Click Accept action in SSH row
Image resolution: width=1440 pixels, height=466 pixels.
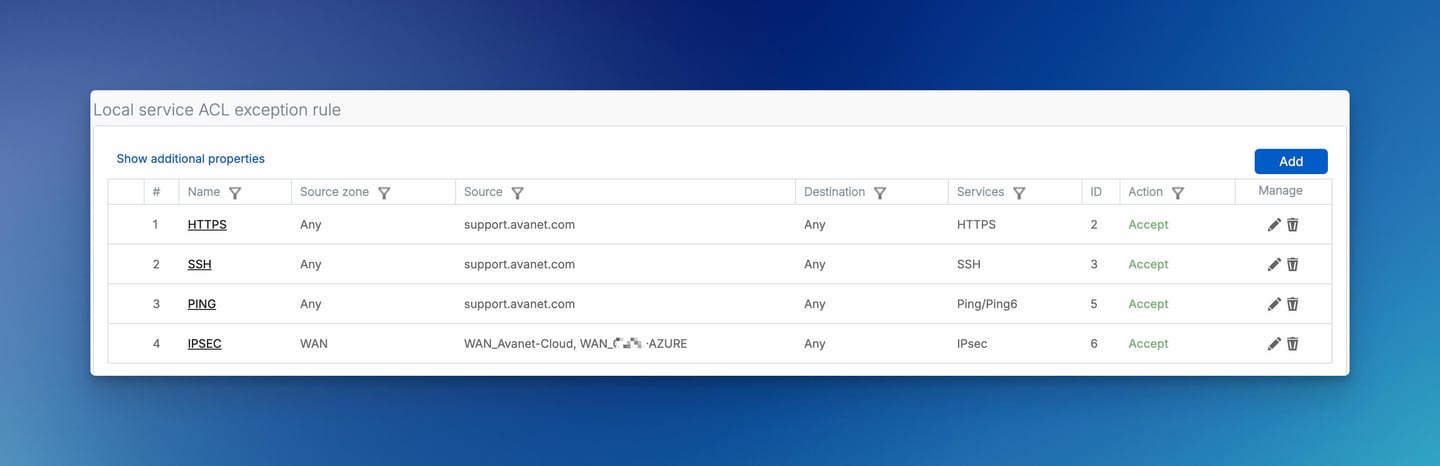pyautogui.click(x=1148, y=265)
